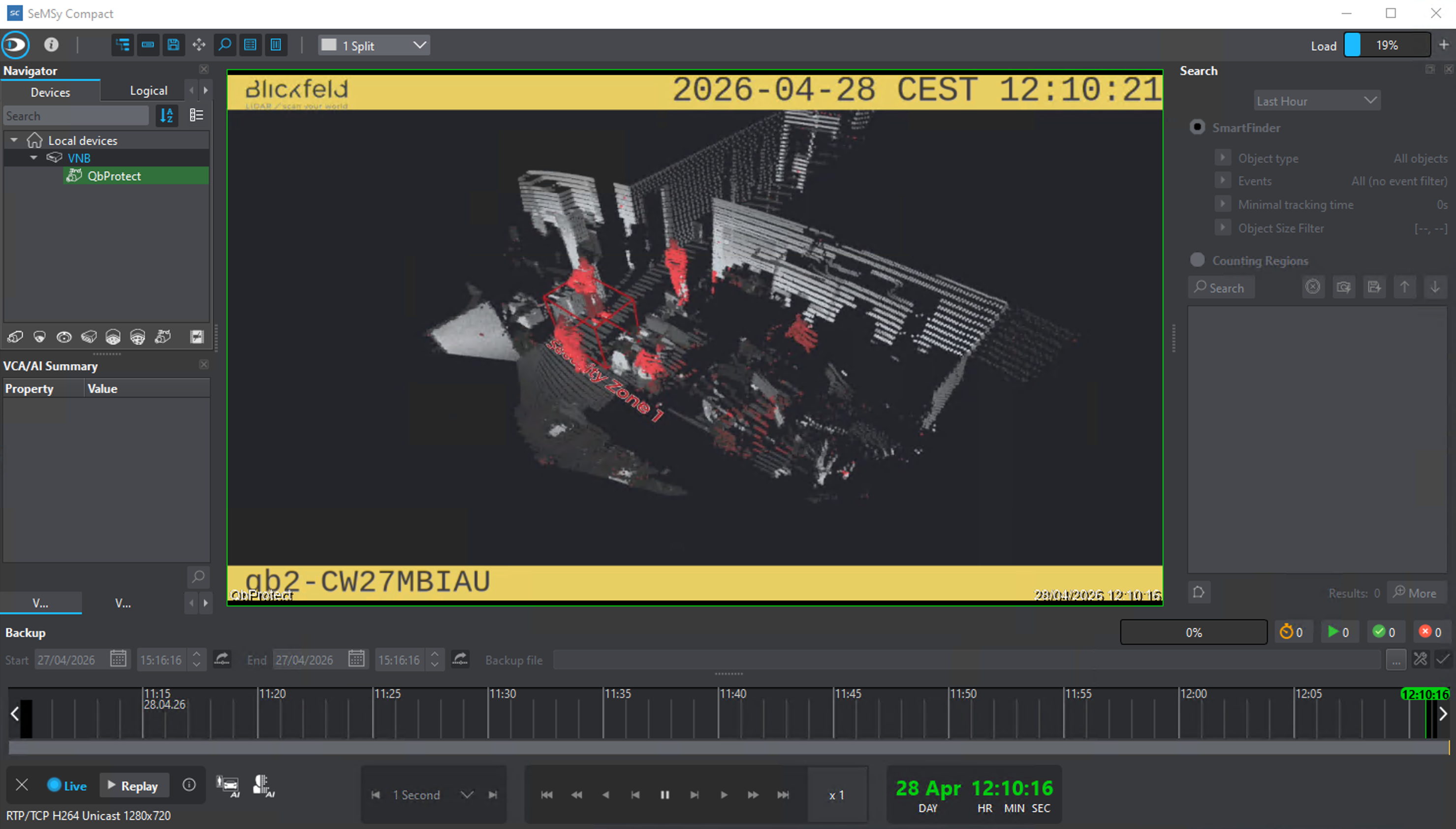The height and width of the screenshot is (829, 1456).
Task: Toggle the magnifier Search panel icon
Action: coord(225,45)
